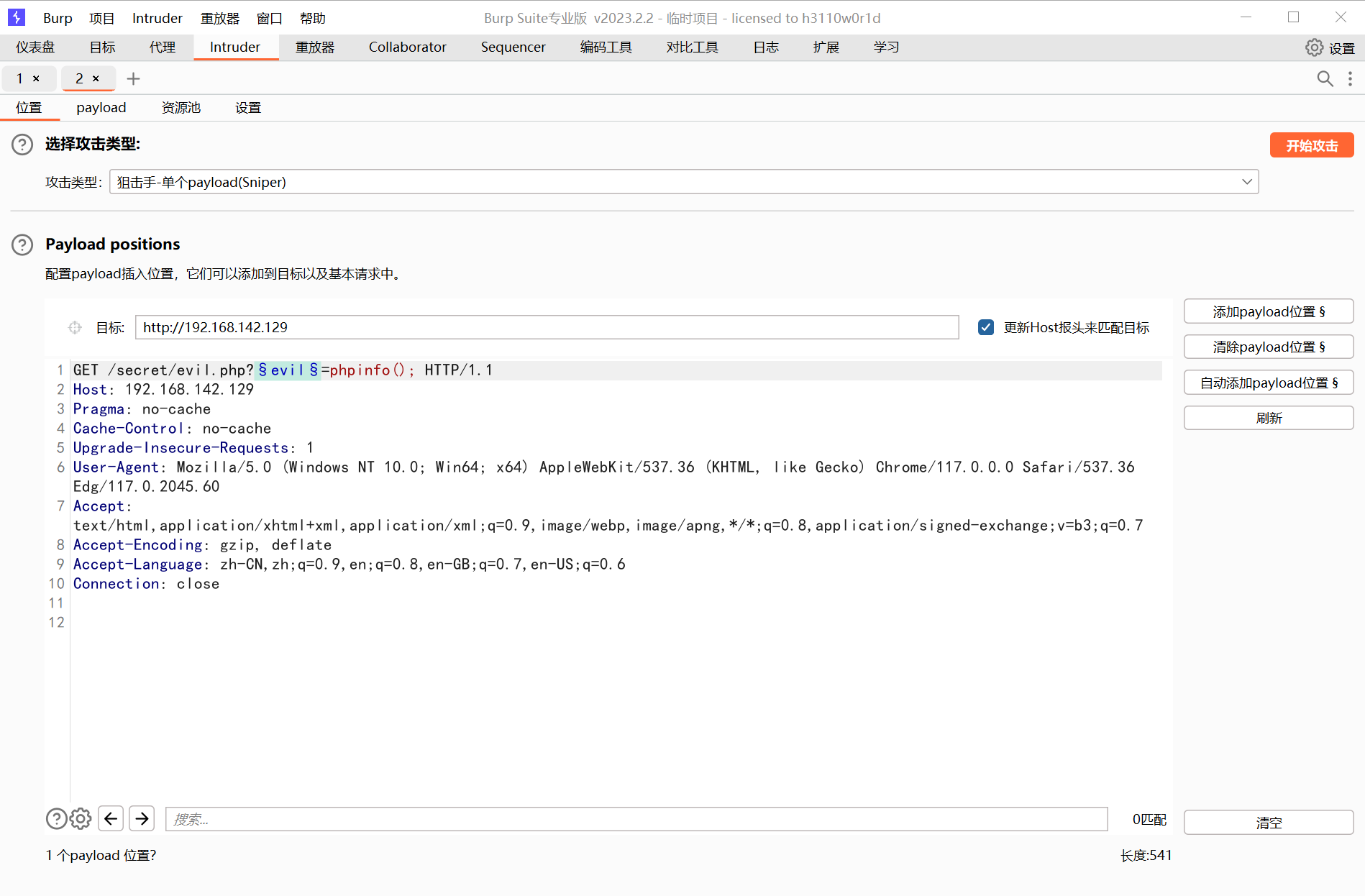
Task: Click the target URL input field
Action: coord(547,327)
